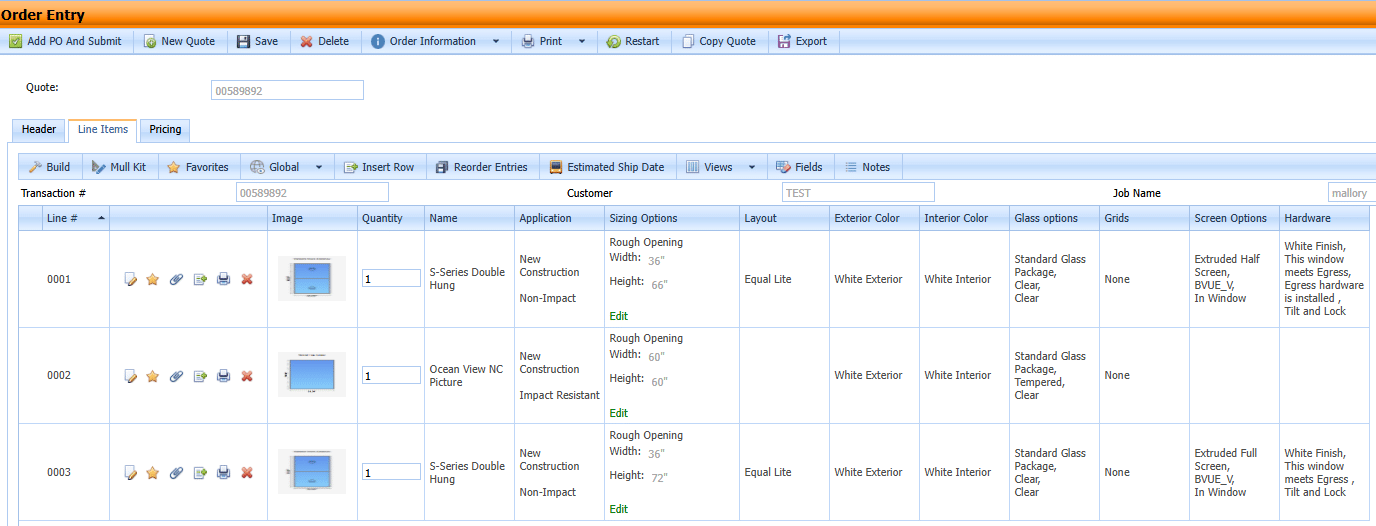Image resolution: width=1376 pixels, height=526 pixels.
Task: Click the quantity field for line 0001
Action: pyautogui.click(x=391, y=279)
